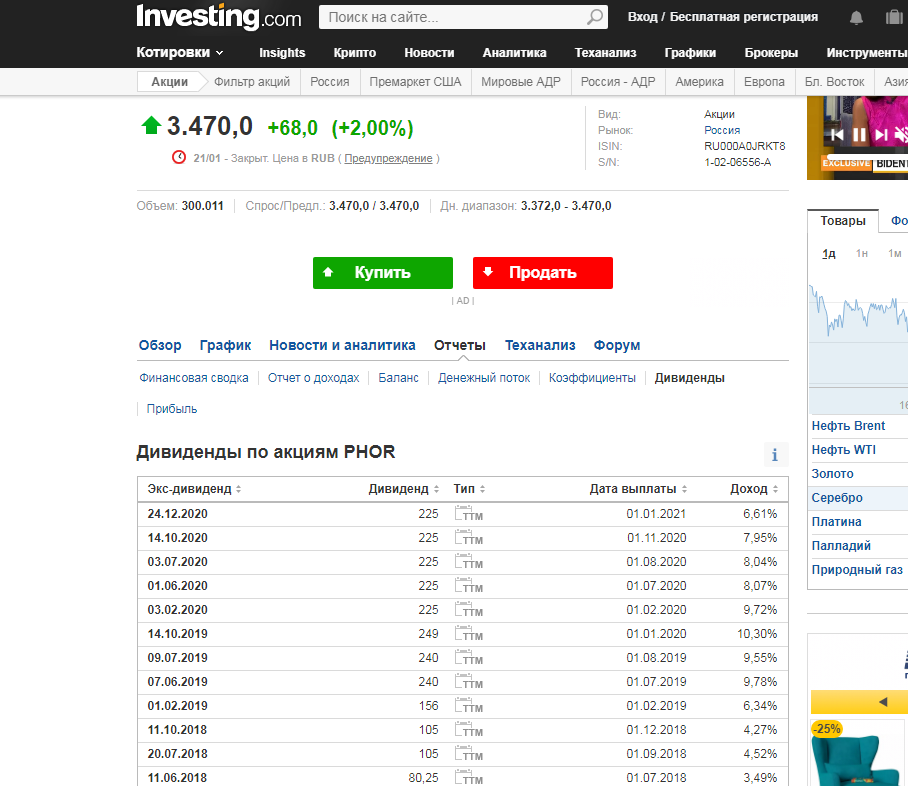This screenshot has width=908, height=786.
Task: Open Денежный поток sub-tab
Action: 484,378
